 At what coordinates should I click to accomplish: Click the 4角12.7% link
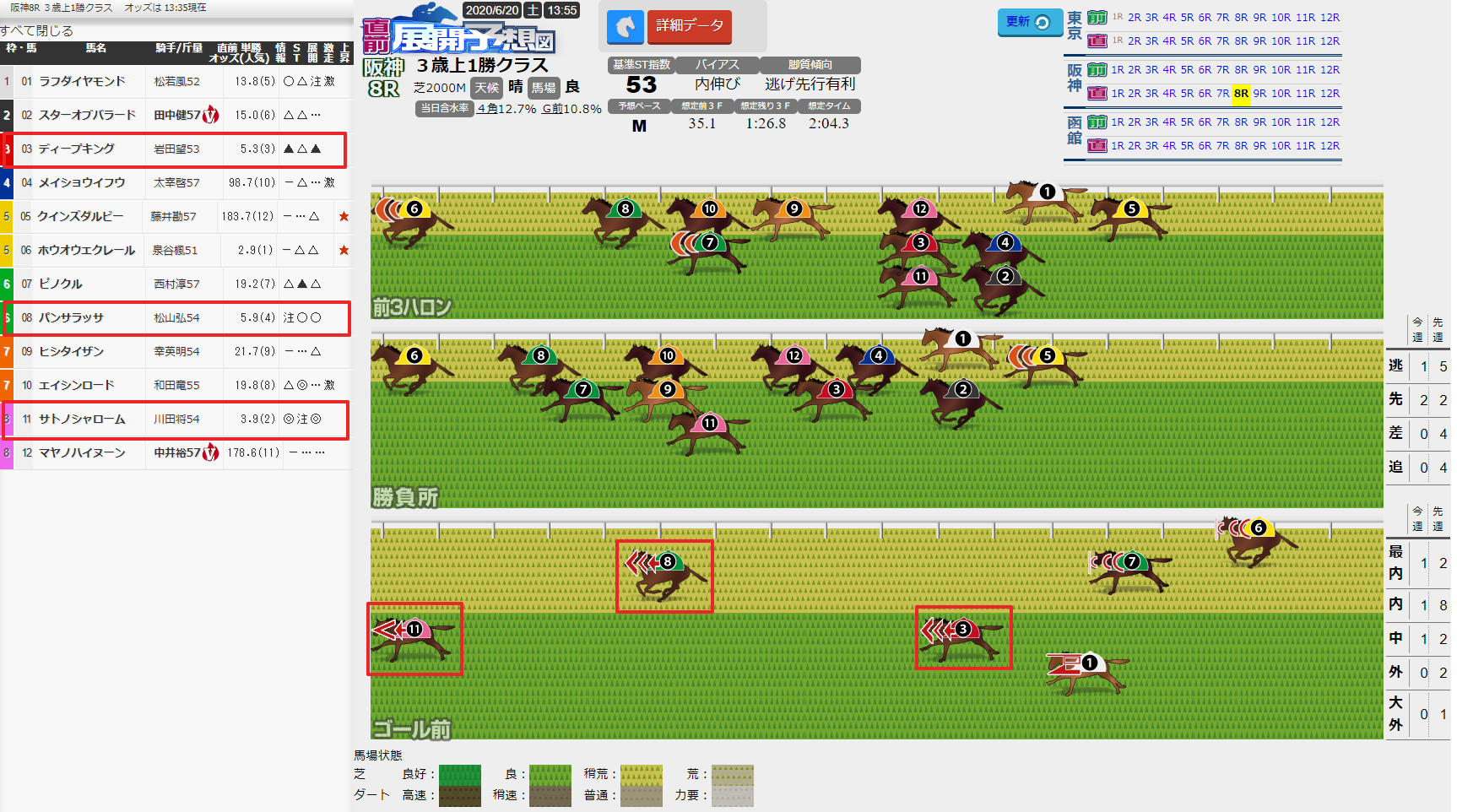tap(506, 109)
